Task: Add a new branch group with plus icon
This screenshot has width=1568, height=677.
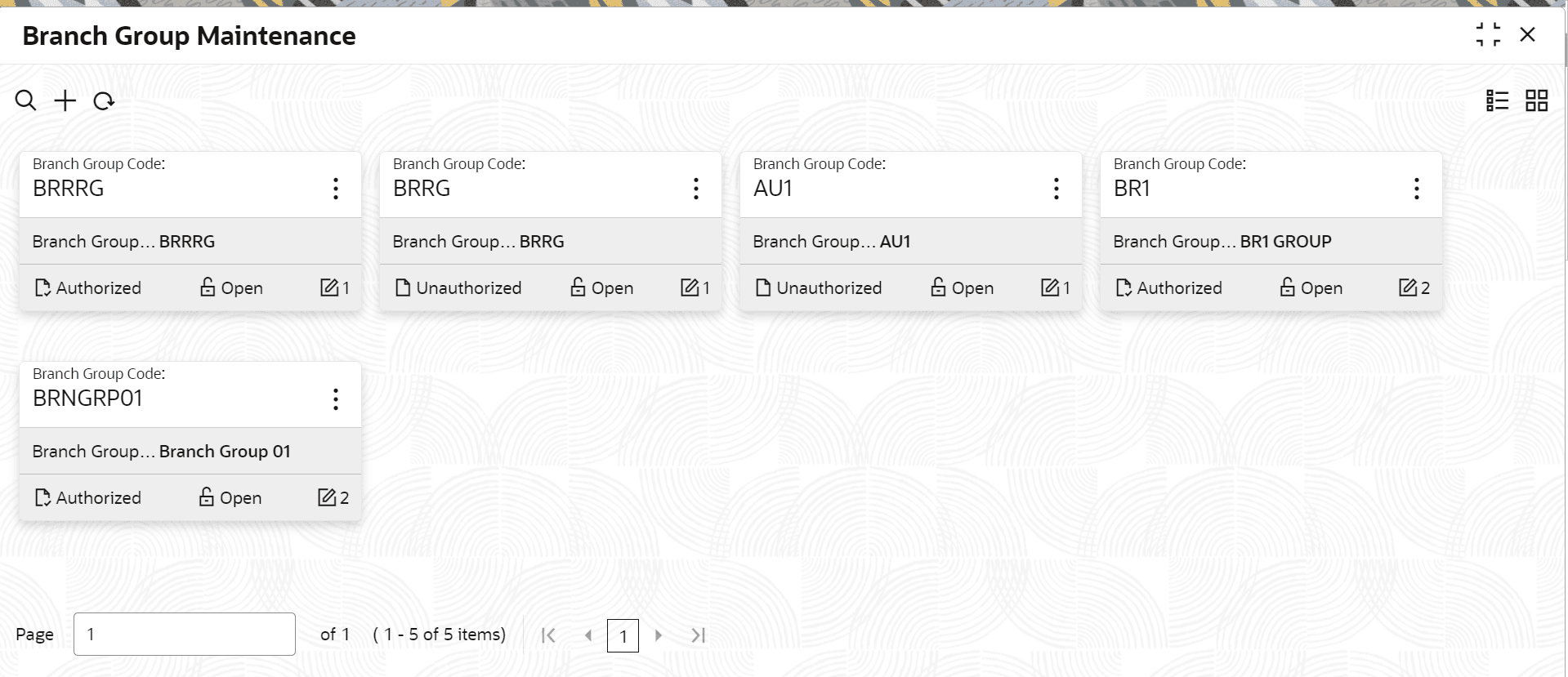Action: click(65, 100)
